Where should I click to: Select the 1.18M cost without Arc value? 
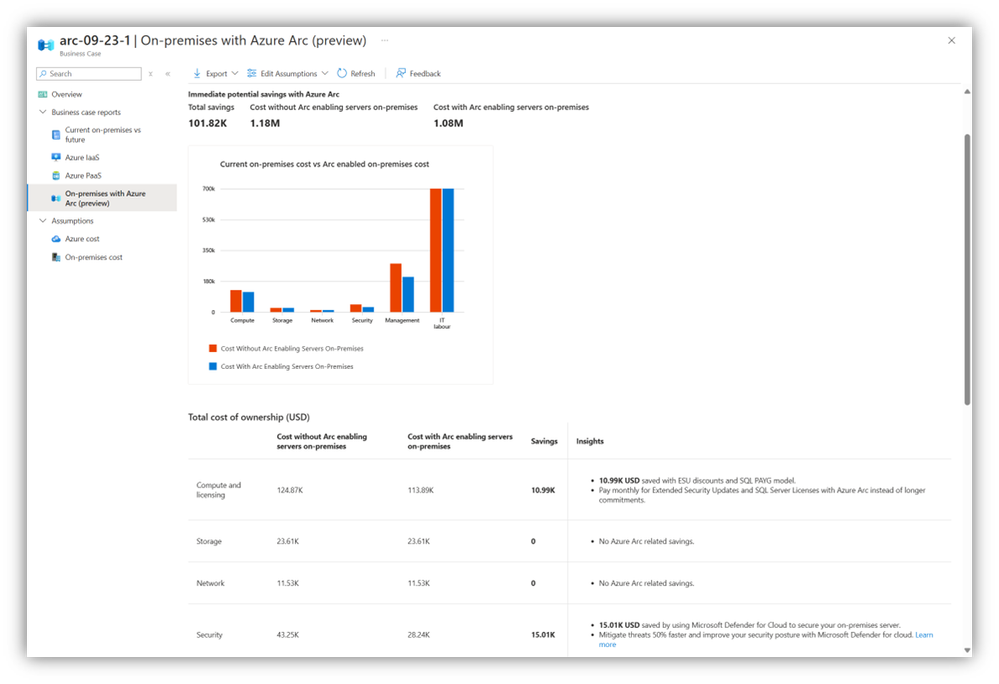(x=265, y=124)
